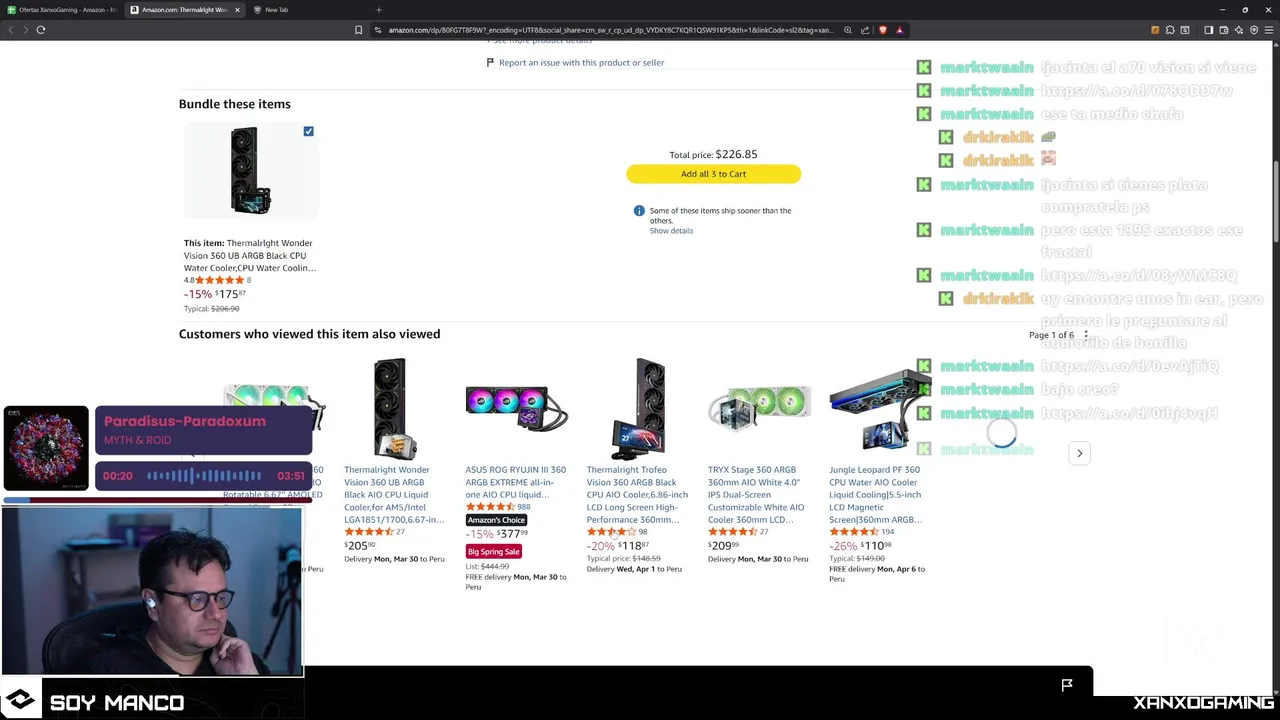1280x720 pixels.
Task: Click the zoom magnifier icon in address bar
Action: pyautogui.click(x=848, y=30)
